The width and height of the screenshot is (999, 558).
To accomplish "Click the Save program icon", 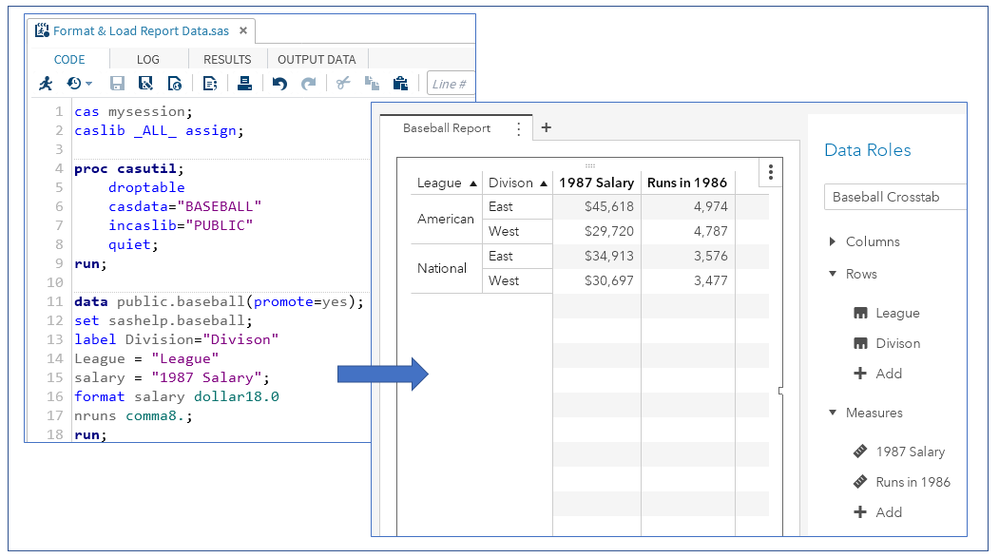I will point(117,84).
